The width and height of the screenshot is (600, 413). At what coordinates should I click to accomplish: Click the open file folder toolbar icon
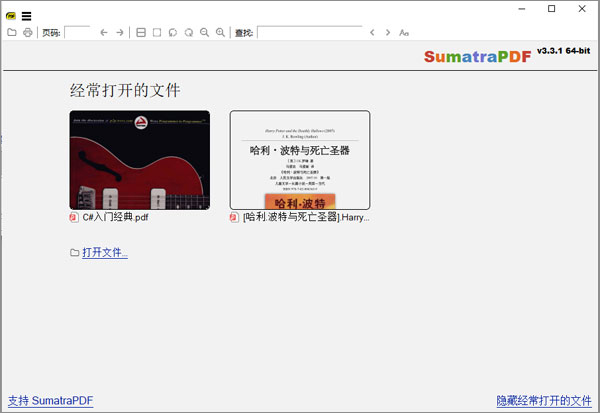click(x=12, y=33)
